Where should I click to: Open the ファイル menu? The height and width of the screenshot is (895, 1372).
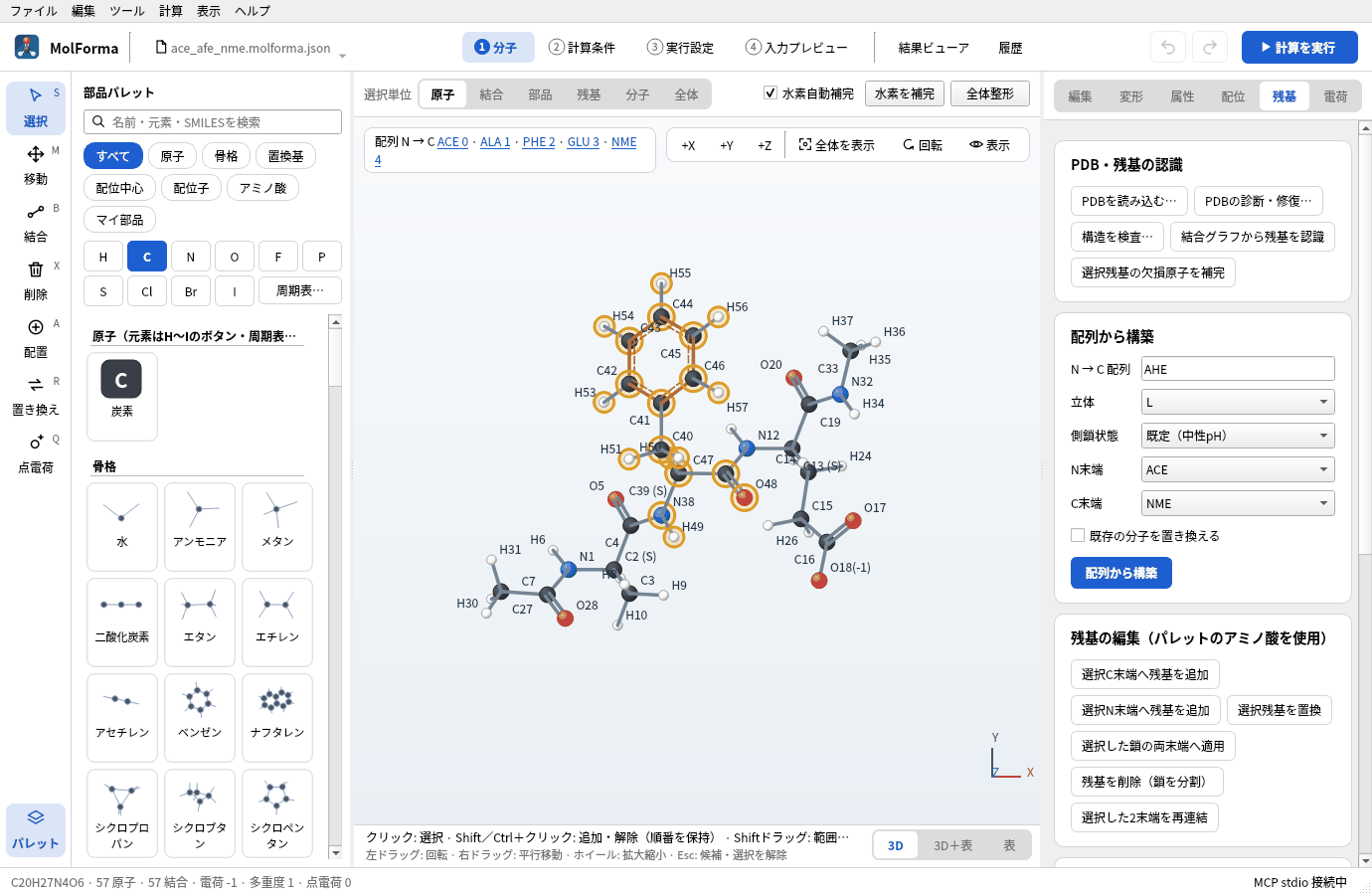pyautogui.click(x=34, y=11)
